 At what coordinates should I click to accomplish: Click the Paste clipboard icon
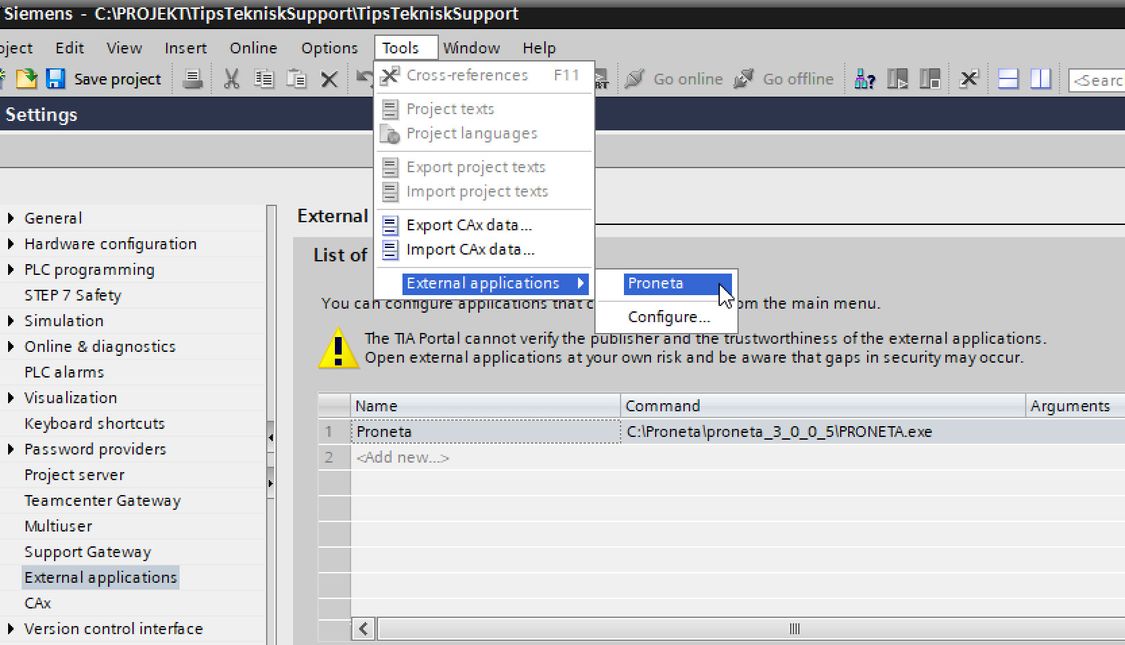pos(296,78)
